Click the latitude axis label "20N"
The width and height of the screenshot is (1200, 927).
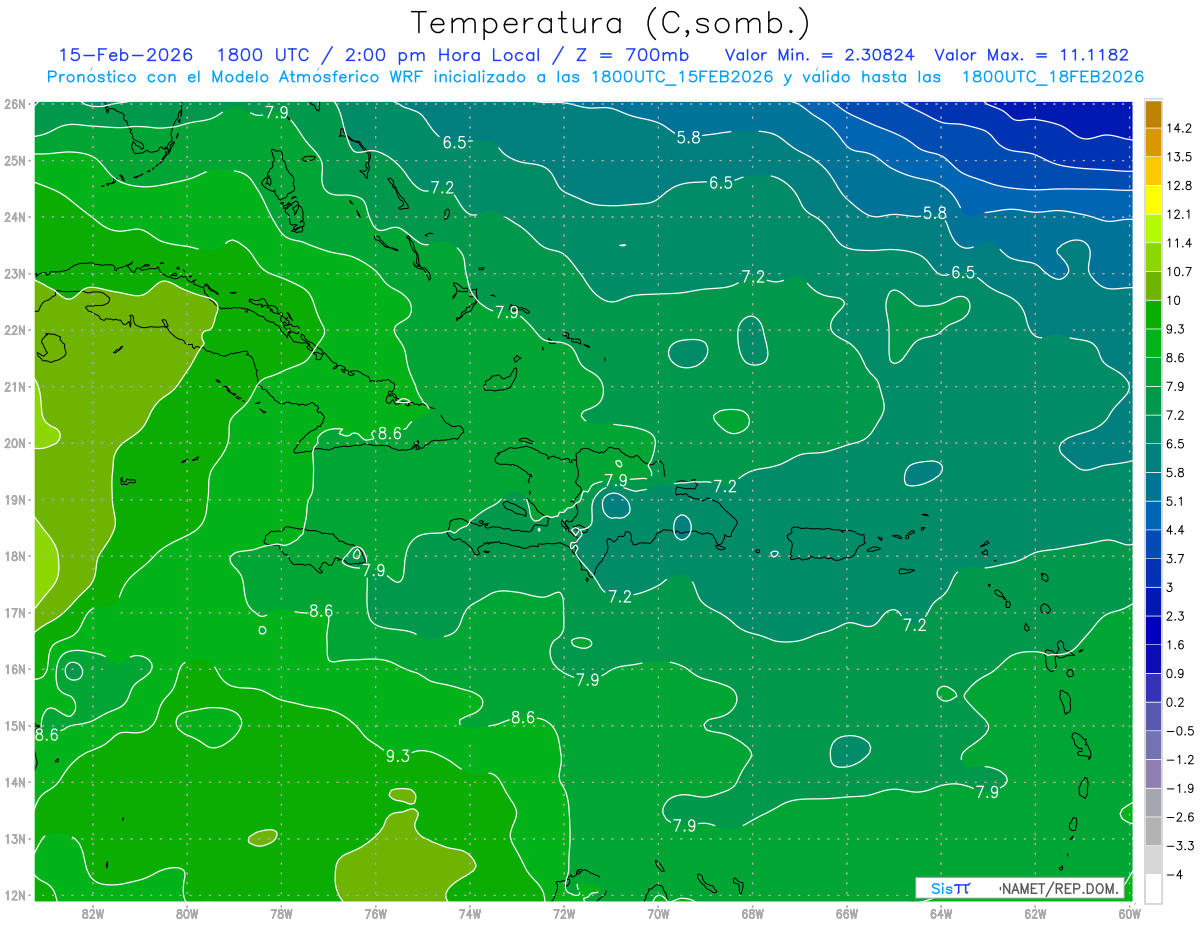coord(14,443)
